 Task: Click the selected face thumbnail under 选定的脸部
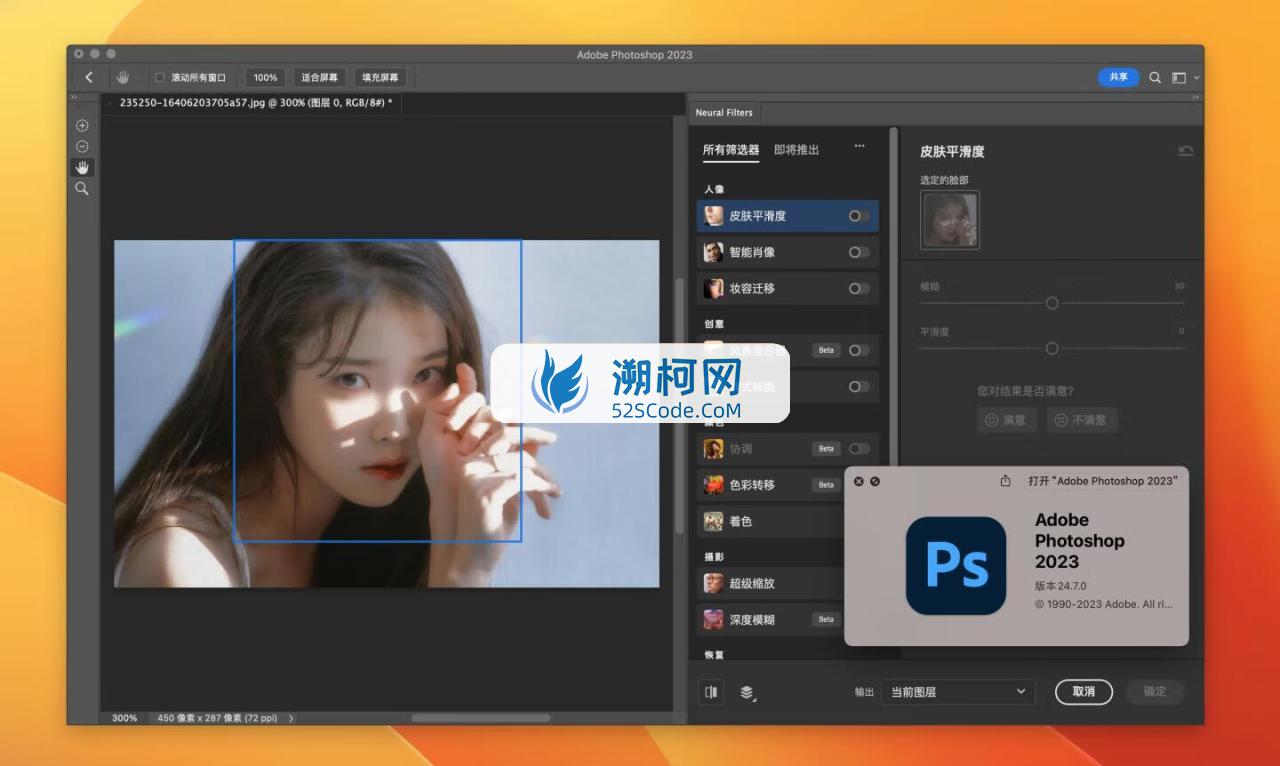[x=950, y=220]
